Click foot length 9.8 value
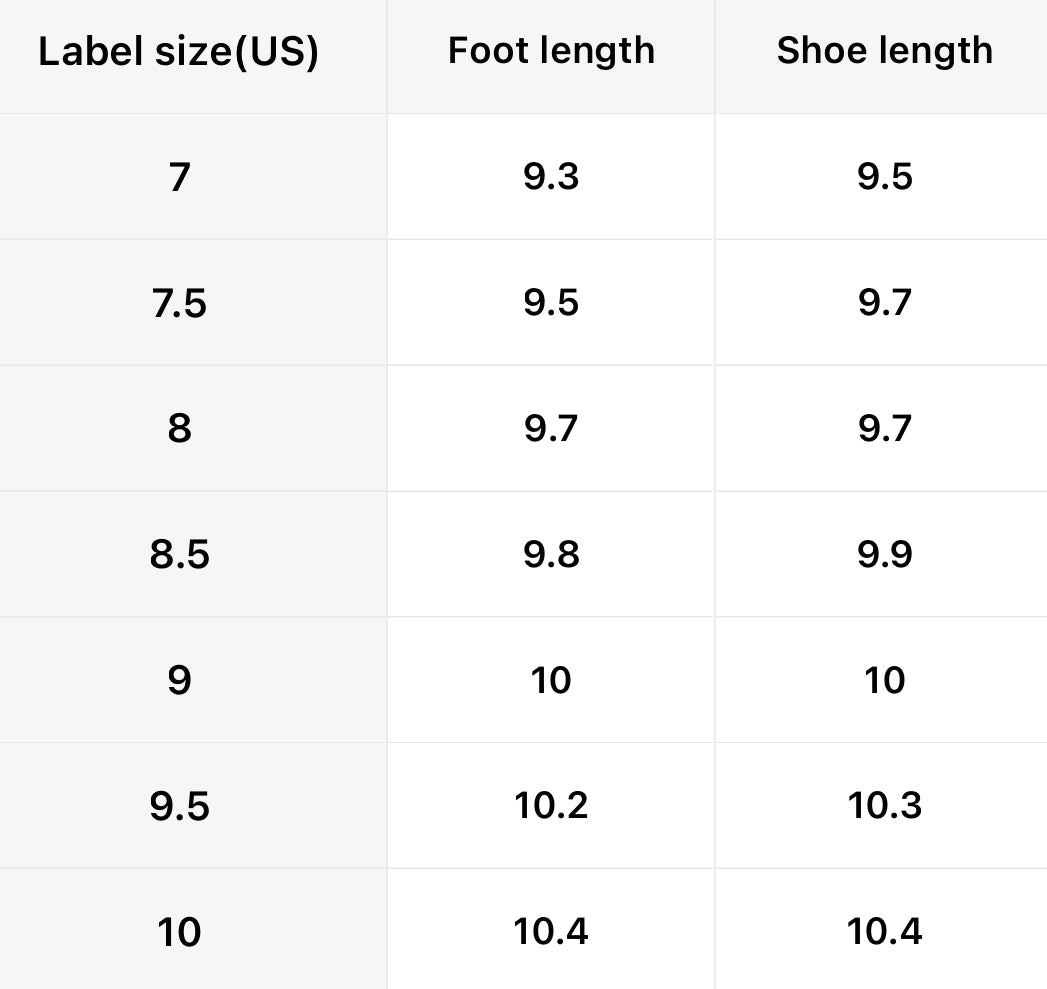 (x=551, y=554)
